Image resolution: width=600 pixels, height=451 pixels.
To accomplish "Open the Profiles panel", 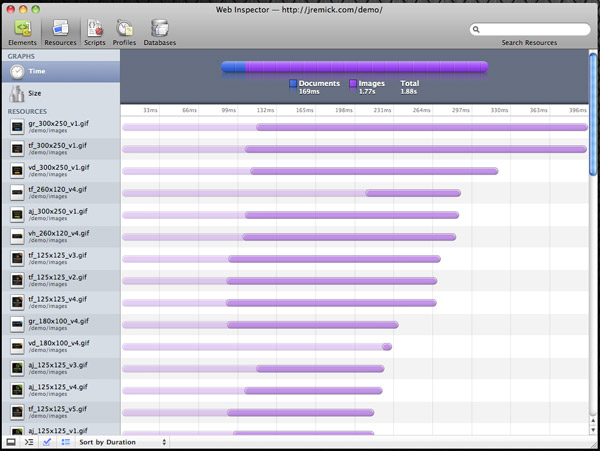I will pos(124,33).
